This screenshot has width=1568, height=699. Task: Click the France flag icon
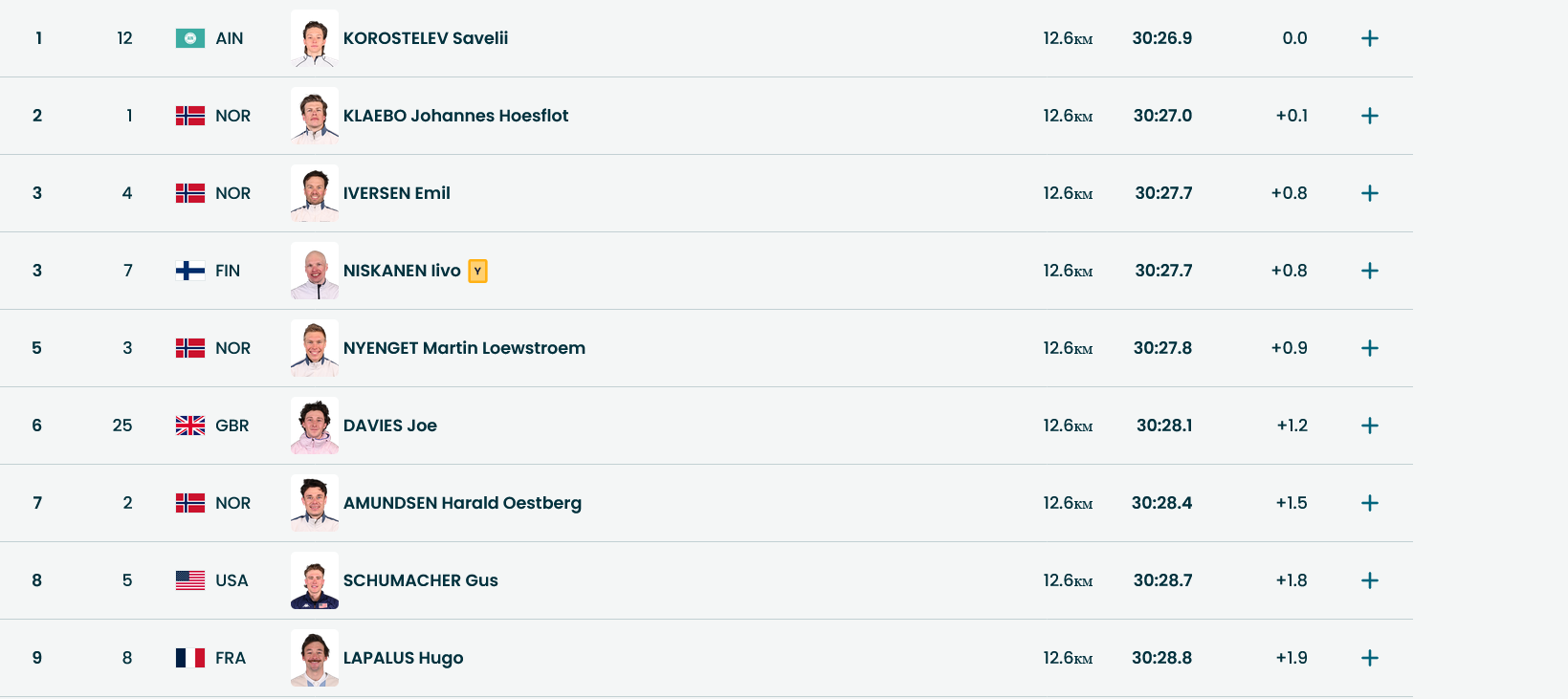(190, 658)
